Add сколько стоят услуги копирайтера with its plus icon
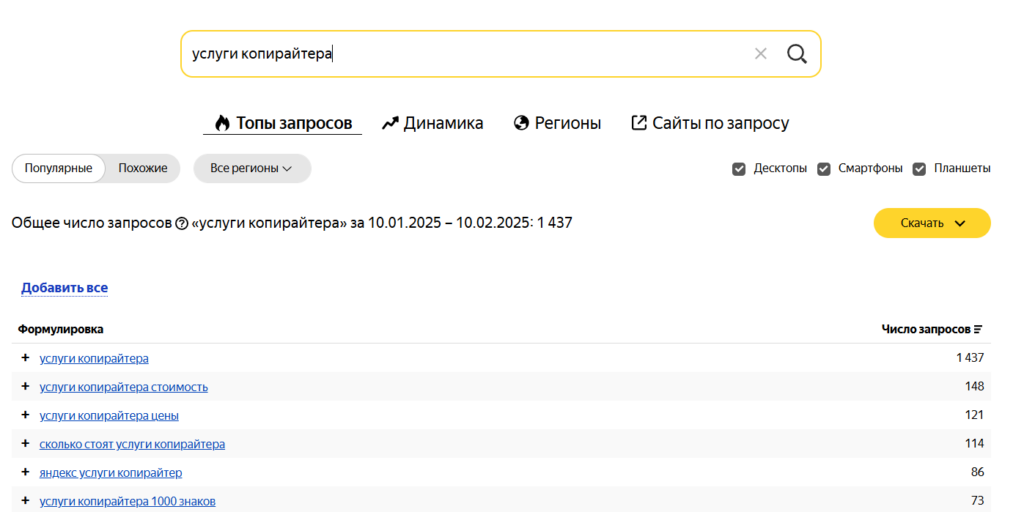This screenshot has height=512, width=1024. [25, 443]
